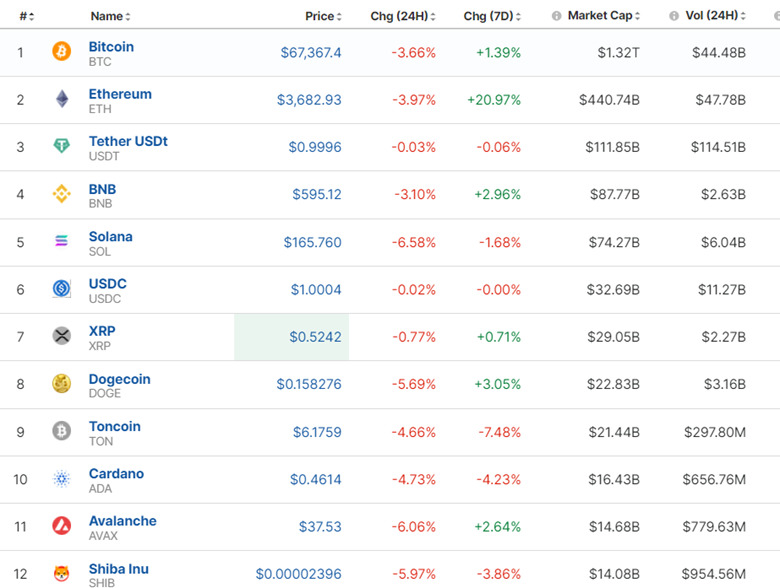The image size is (780, 588).
Task: Open the Solana coin page link
Action: (111, 236)
